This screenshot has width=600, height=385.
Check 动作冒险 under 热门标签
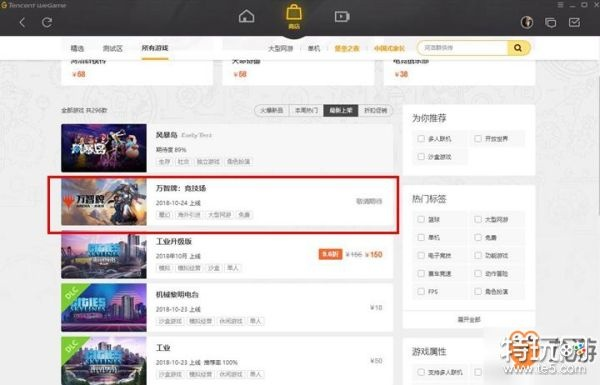point(478,273)
